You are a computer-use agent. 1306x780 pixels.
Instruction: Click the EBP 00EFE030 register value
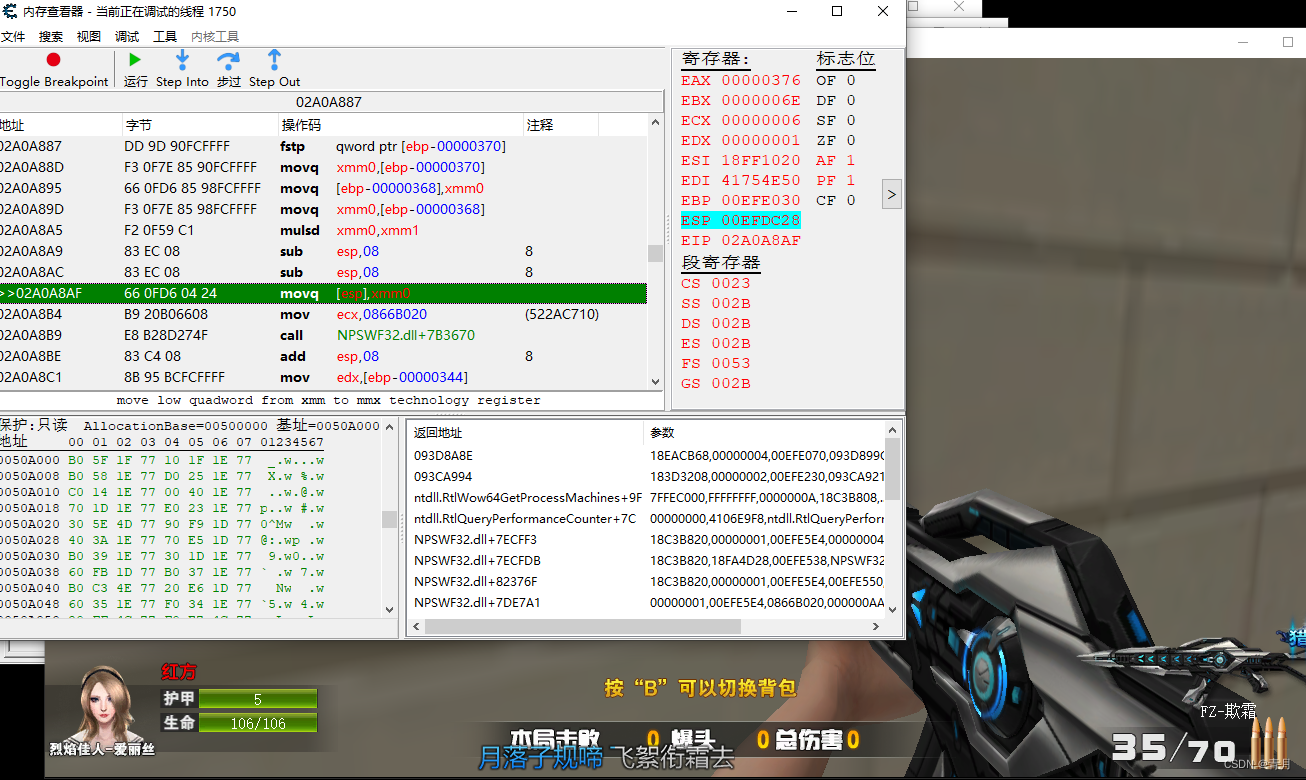[741, 200]
